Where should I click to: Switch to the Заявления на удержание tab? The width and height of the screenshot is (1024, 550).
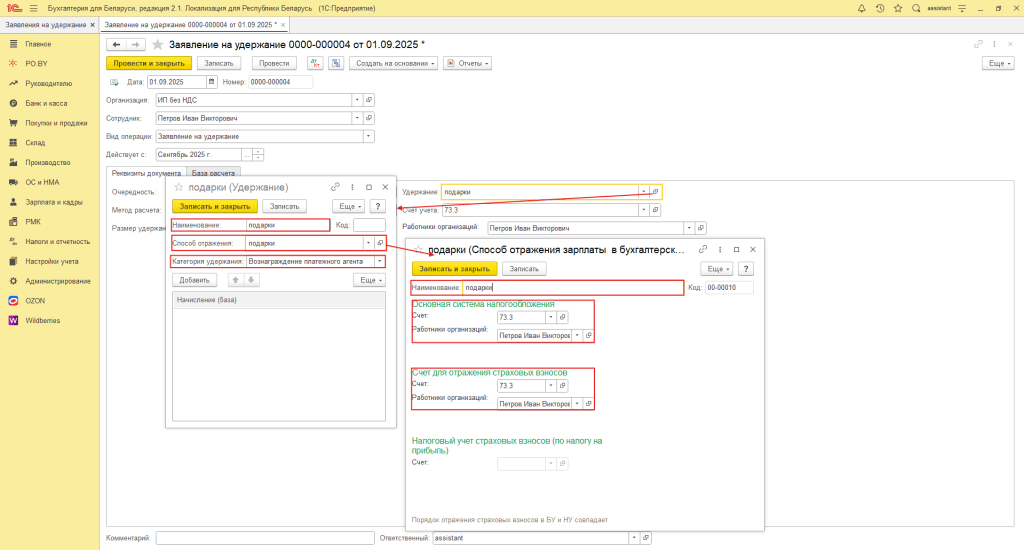click(x=45, y=24)
